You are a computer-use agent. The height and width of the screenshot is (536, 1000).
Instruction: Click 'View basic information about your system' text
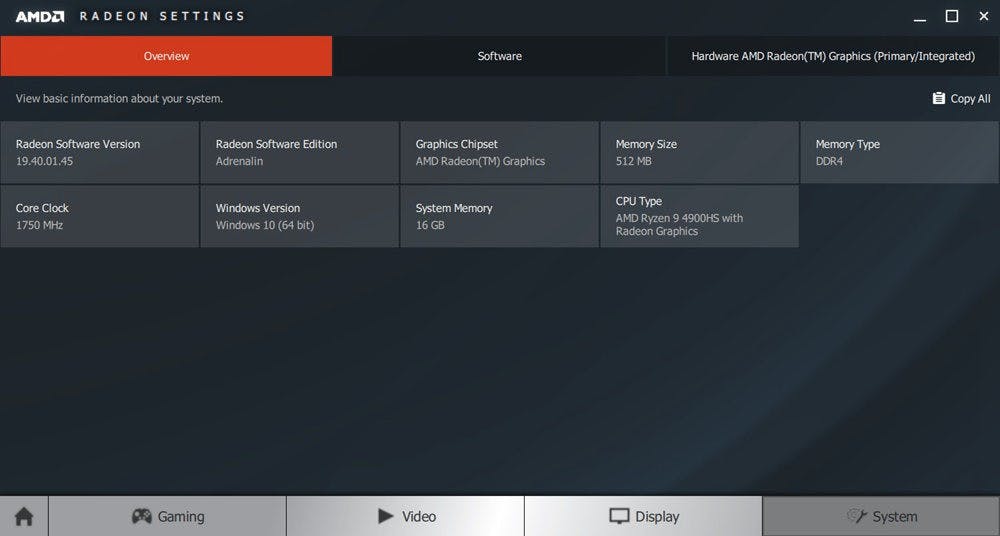point(119,99)
